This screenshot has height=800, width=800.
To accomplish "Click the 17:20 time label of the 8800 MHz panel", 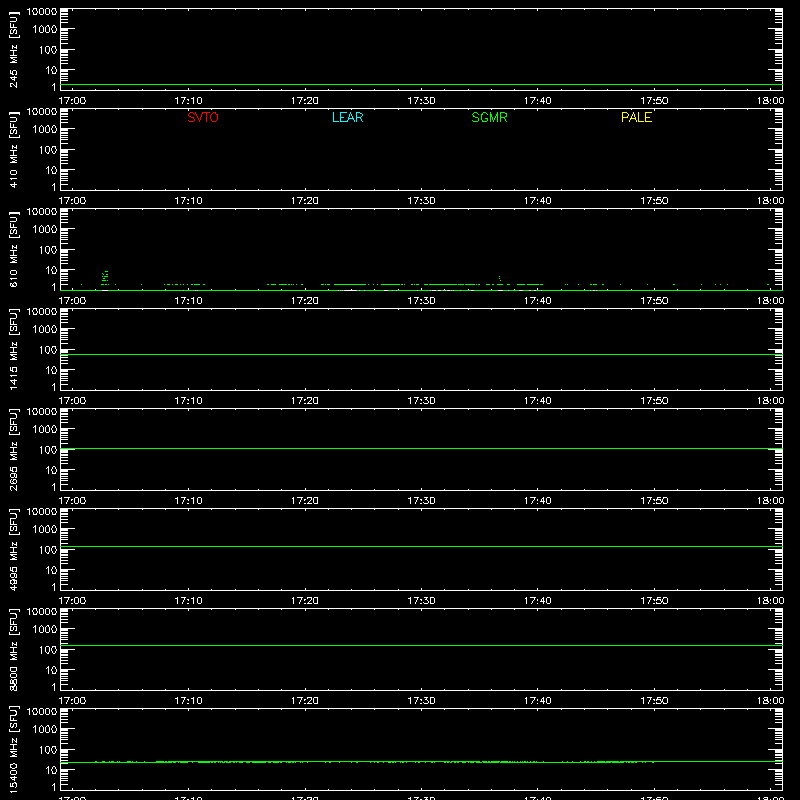I will (305, 701).
